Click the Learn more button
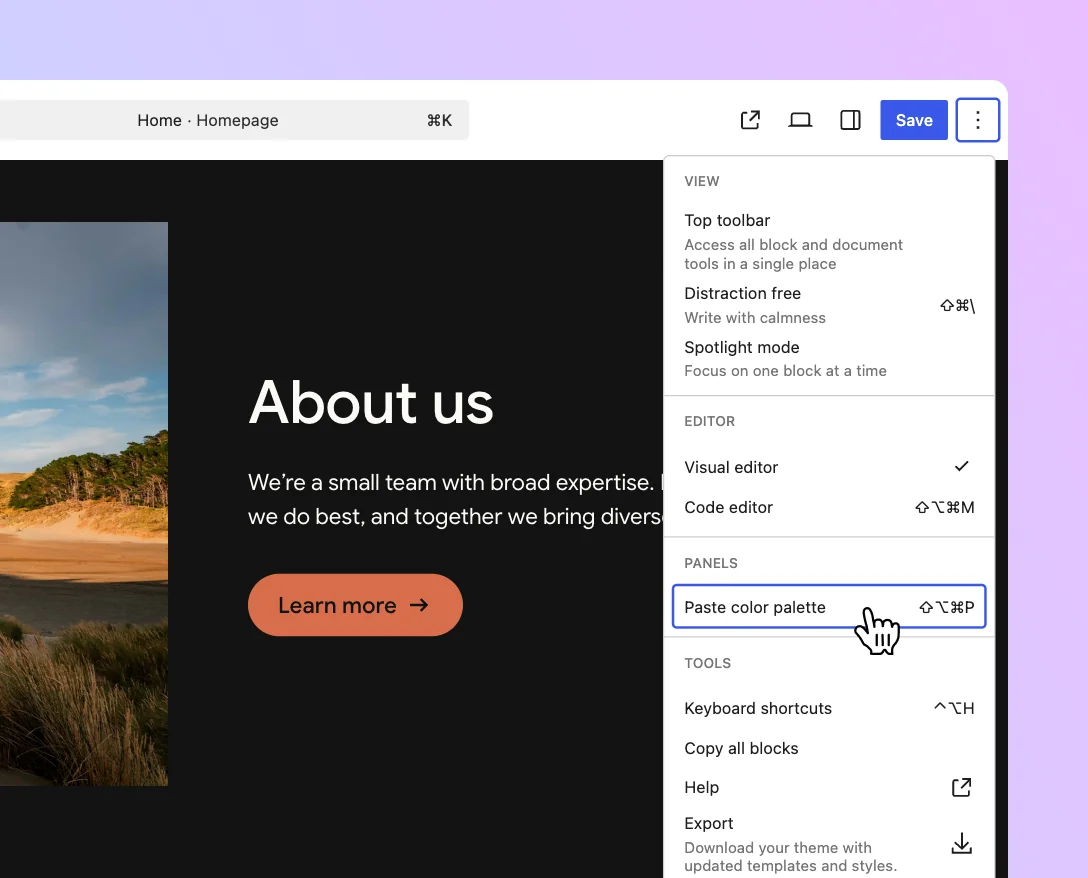1088x878 pixels. (355, 605)
